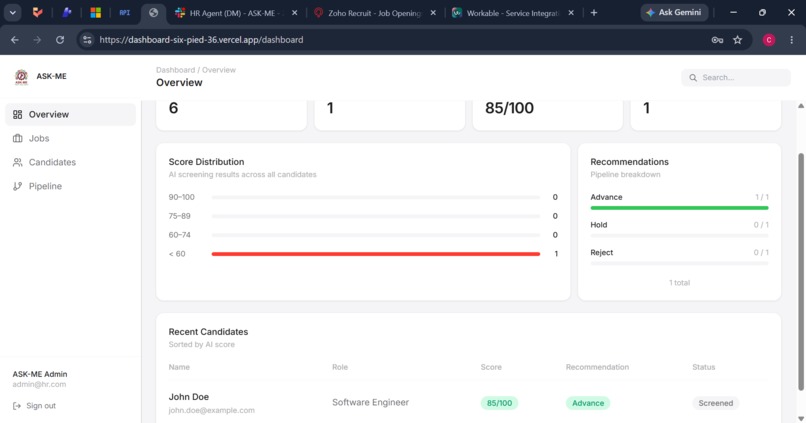Click the 90–100 score range bar
Screen dimensions: 806x423
[376, 197]
